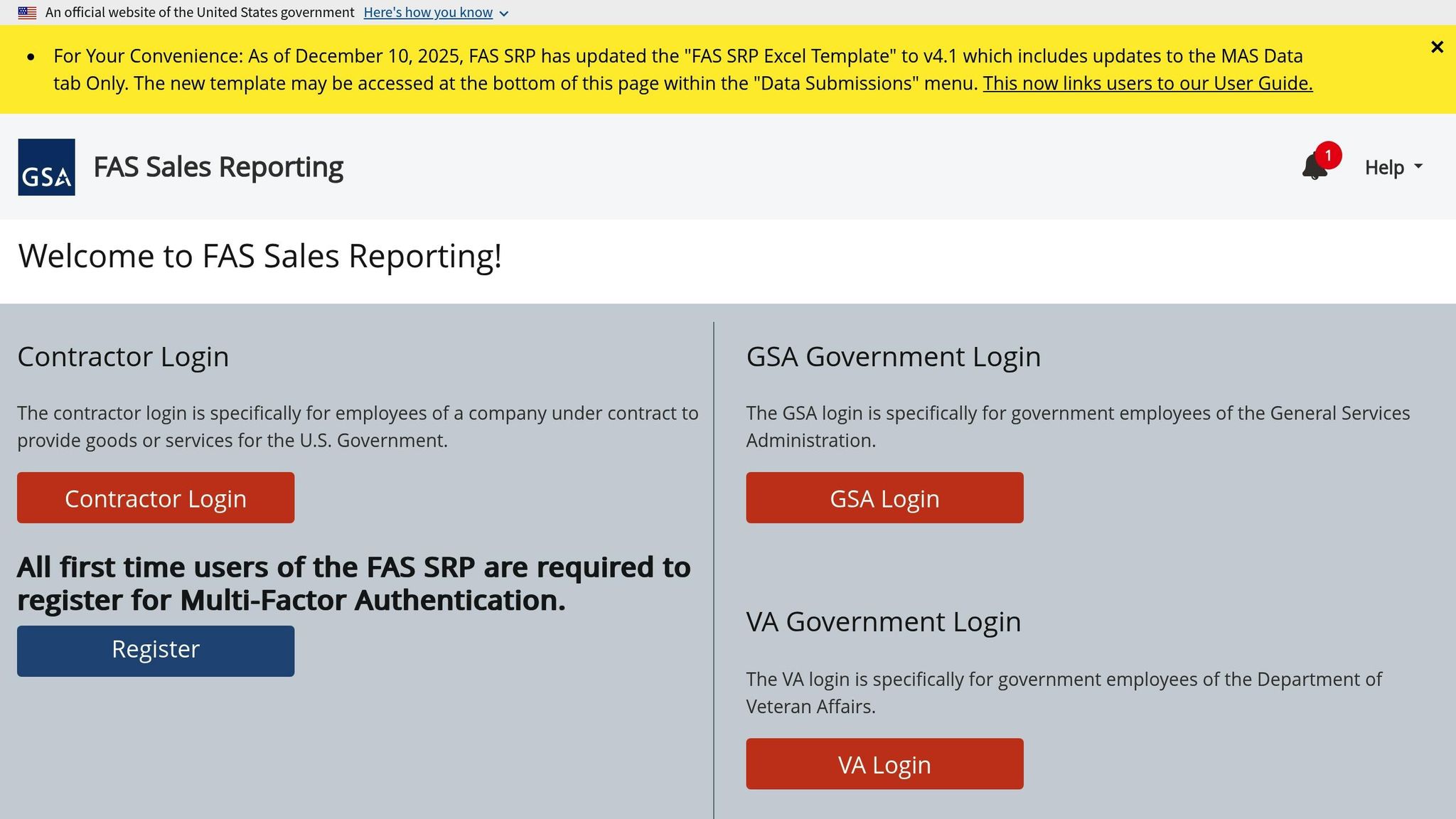
Task: Click the official government banner text
Action: point(199,11)
